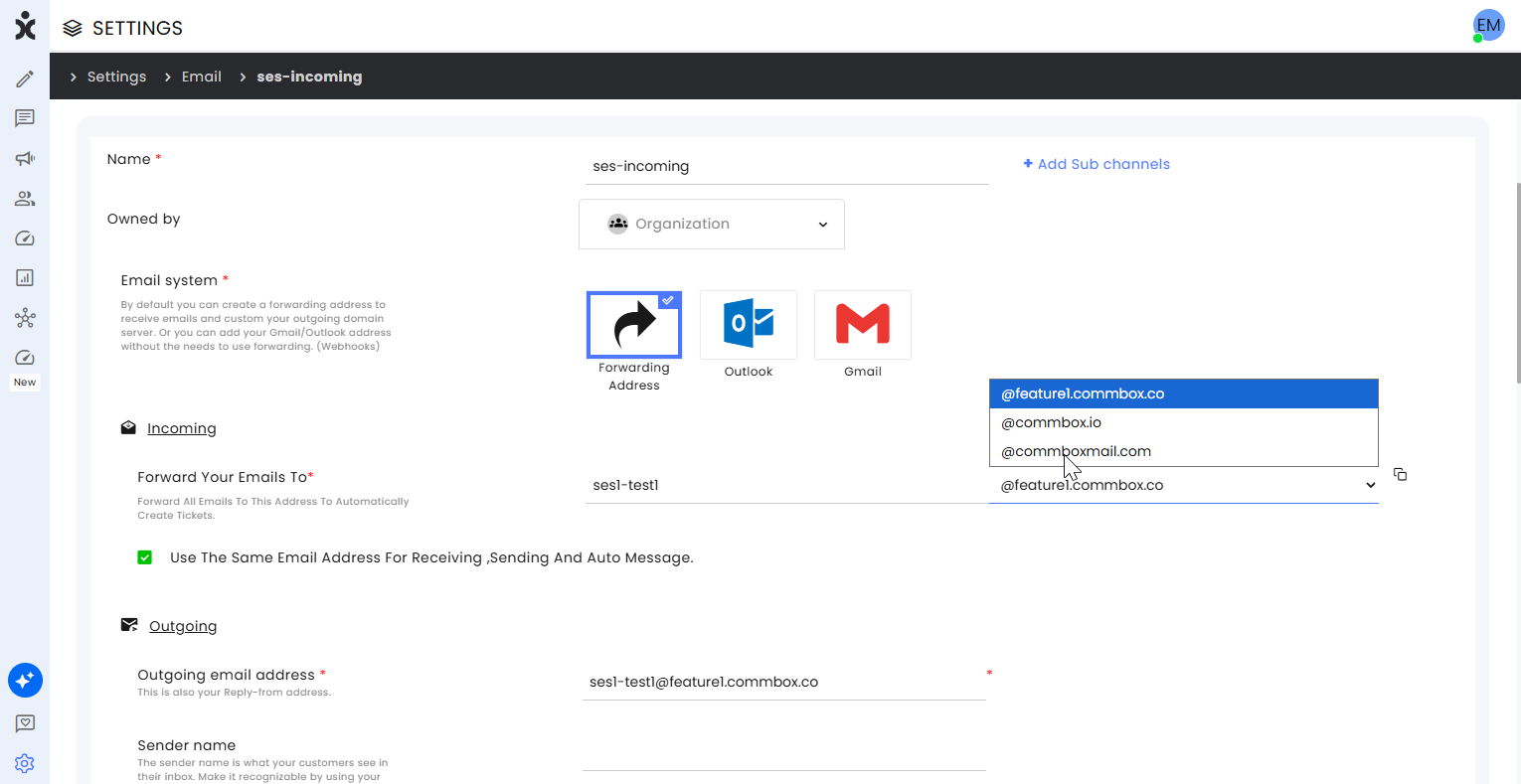Open the forwarding domain dropdown

(x=1183, y=485)
